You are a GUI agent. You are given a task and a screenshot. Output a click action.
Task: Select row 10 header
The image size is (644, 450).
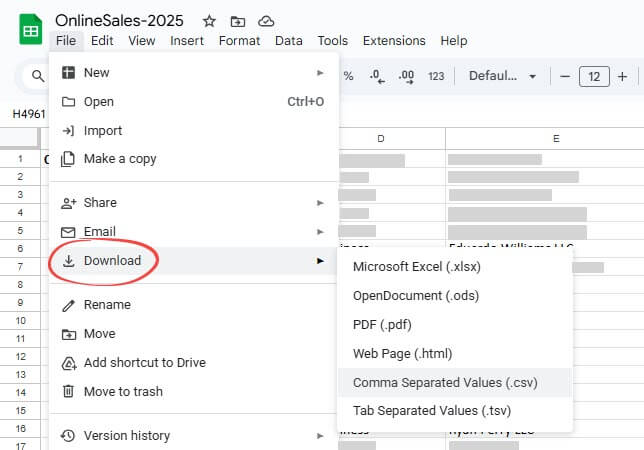(20, 321)
